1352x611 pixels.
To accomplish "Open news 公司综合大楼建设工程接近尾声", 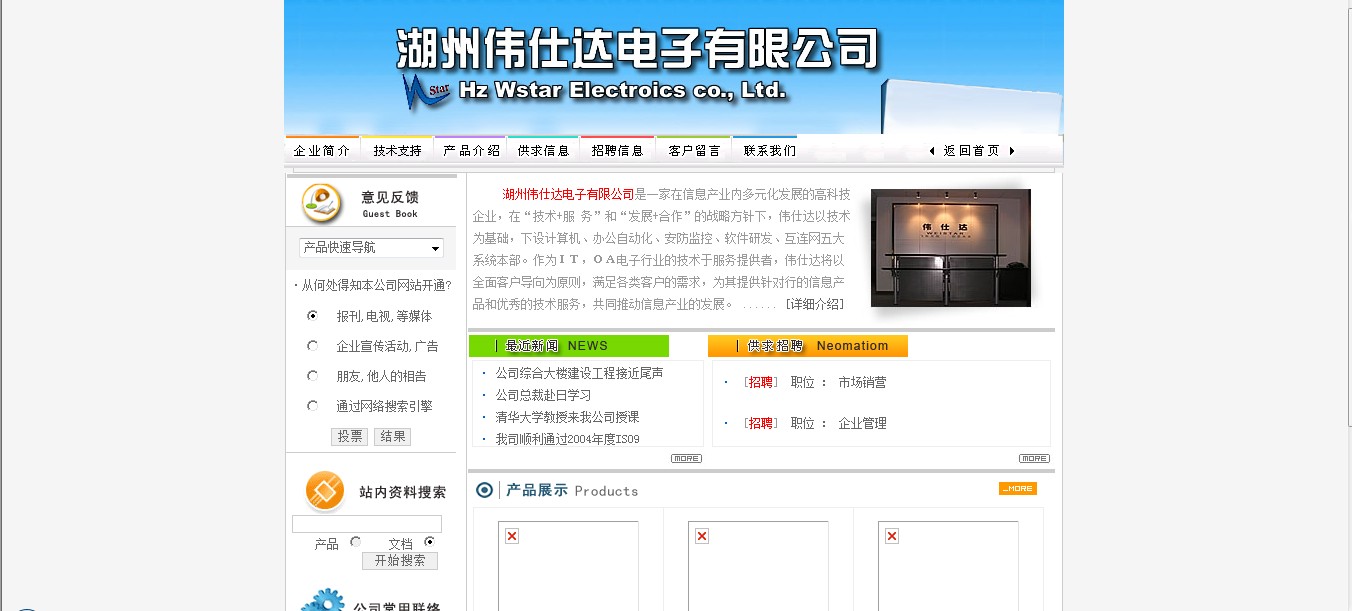I will pyautogui.click(x=579, y=373).
